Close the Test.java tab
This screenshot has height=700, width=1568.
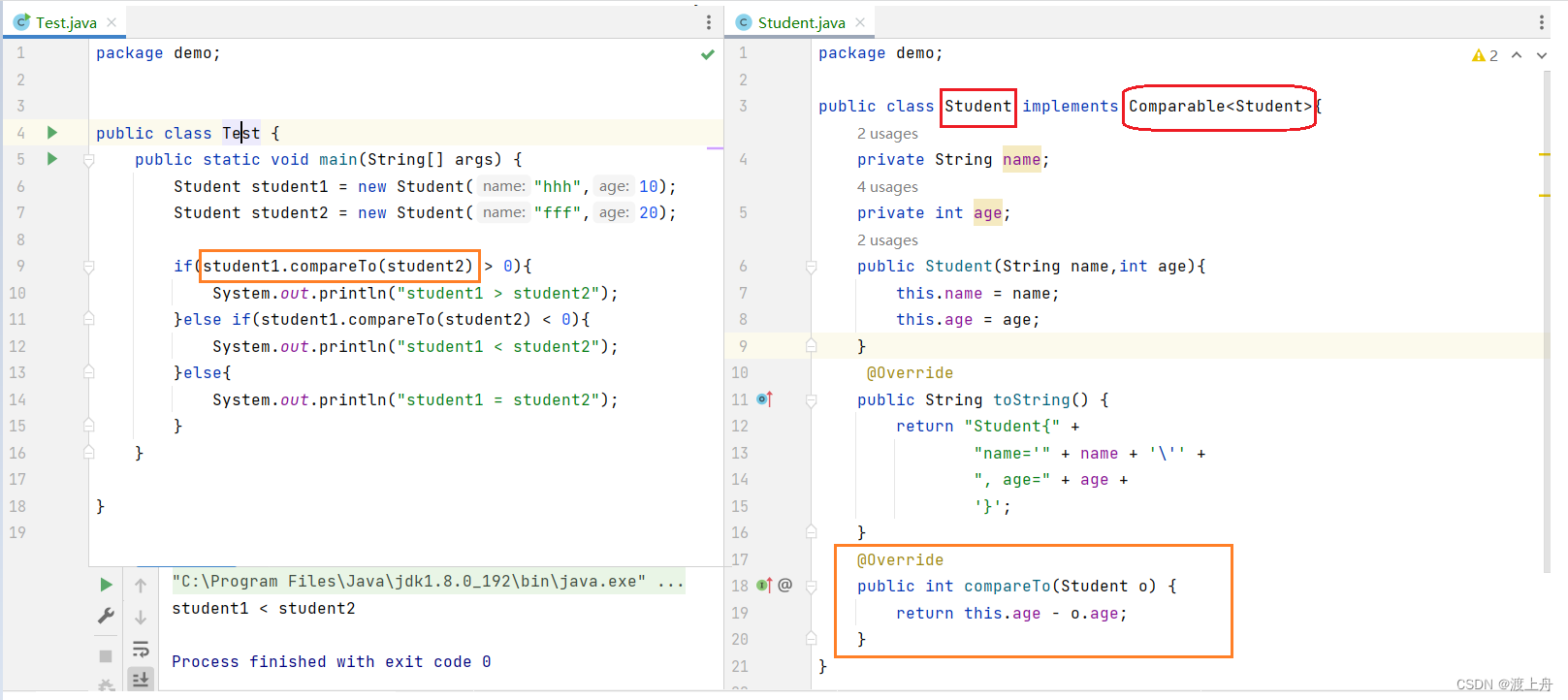[112, 22]
